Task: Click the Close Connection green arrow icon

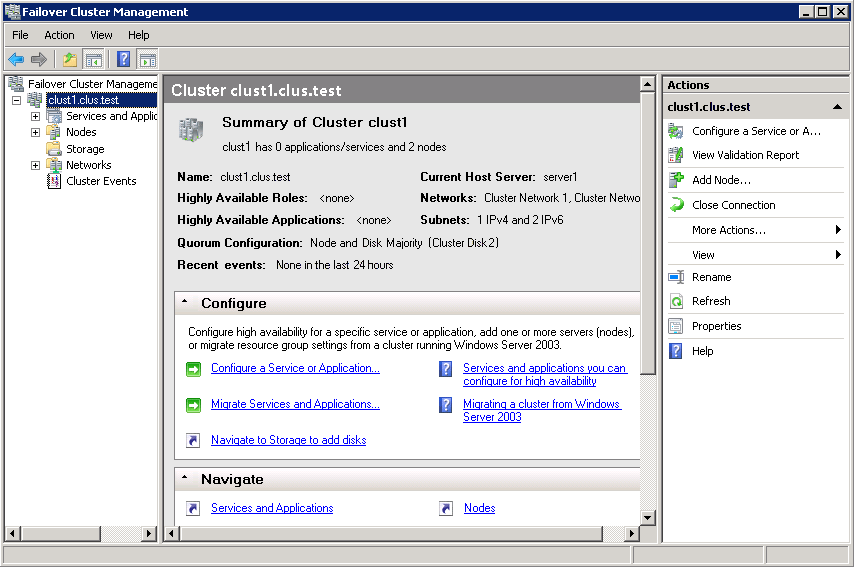Action: click(x=676, y=205)
